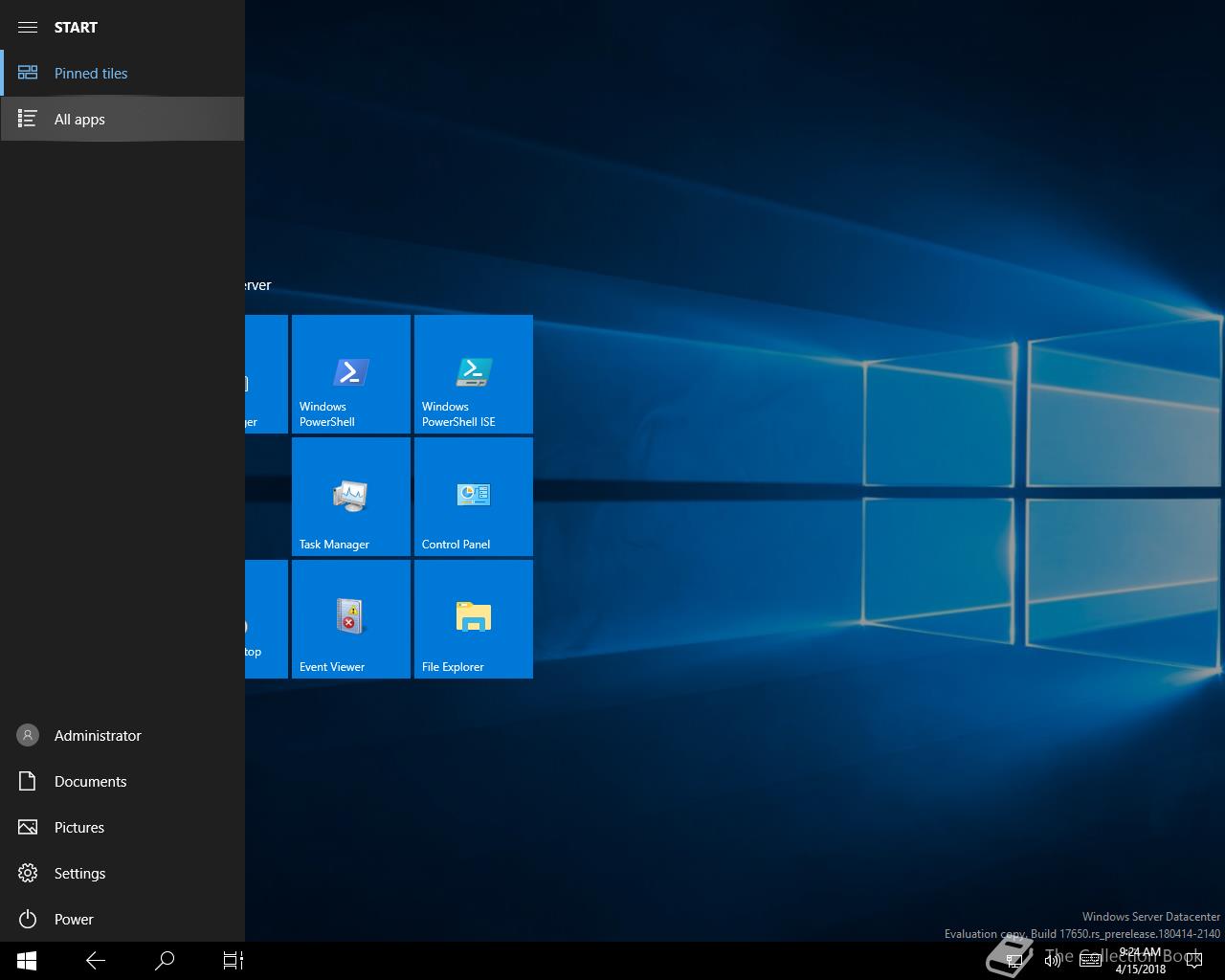
Task: Open taskbar Search magnifier
Action: 165,961
